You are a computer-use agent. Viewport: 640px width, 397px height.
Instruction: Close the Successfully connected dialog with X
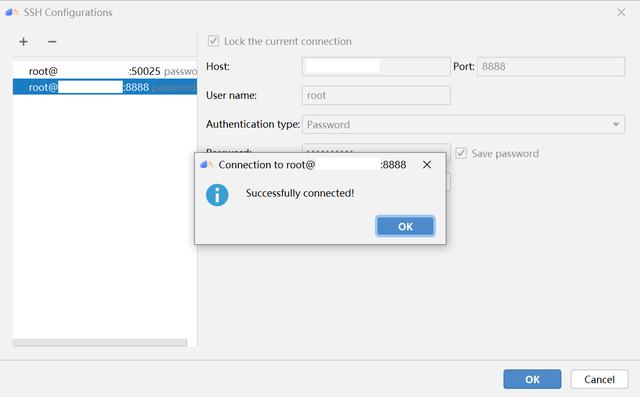427,164
